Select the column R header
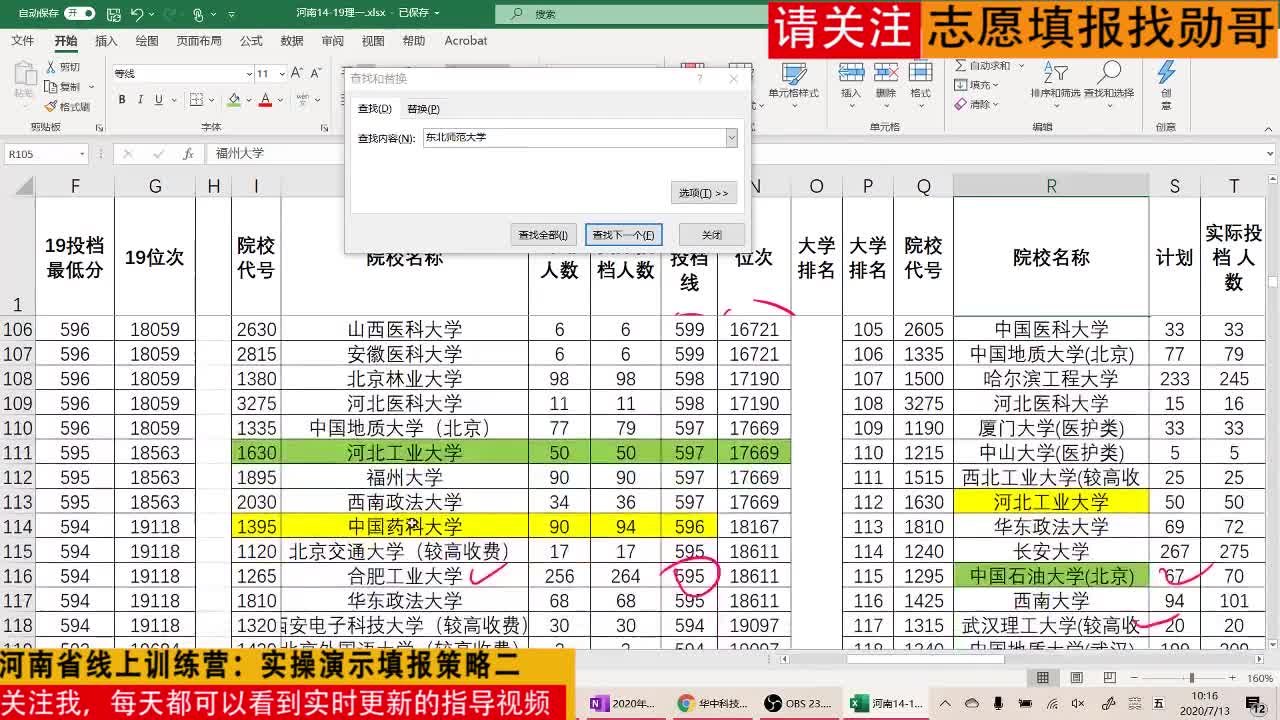The height and width of the screenshot is (720, 1280). (1051, 186)
